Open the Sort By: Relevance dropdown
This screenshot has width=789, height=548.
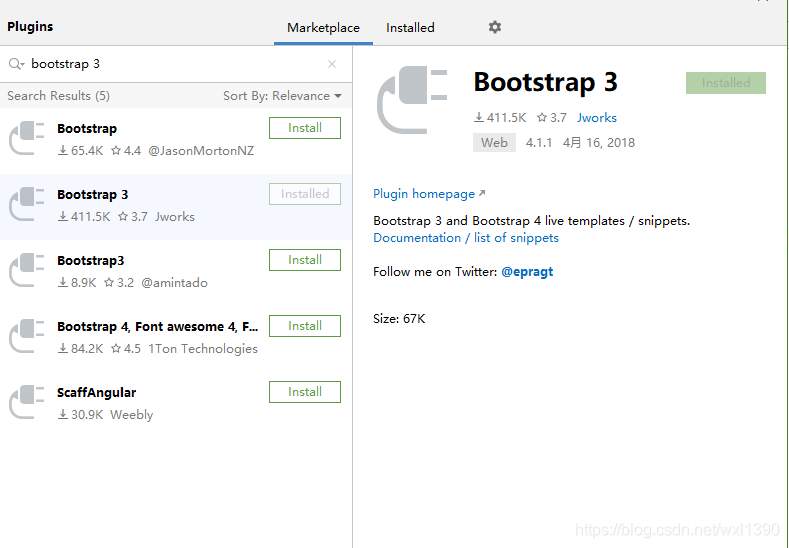(x=282, y=96)
